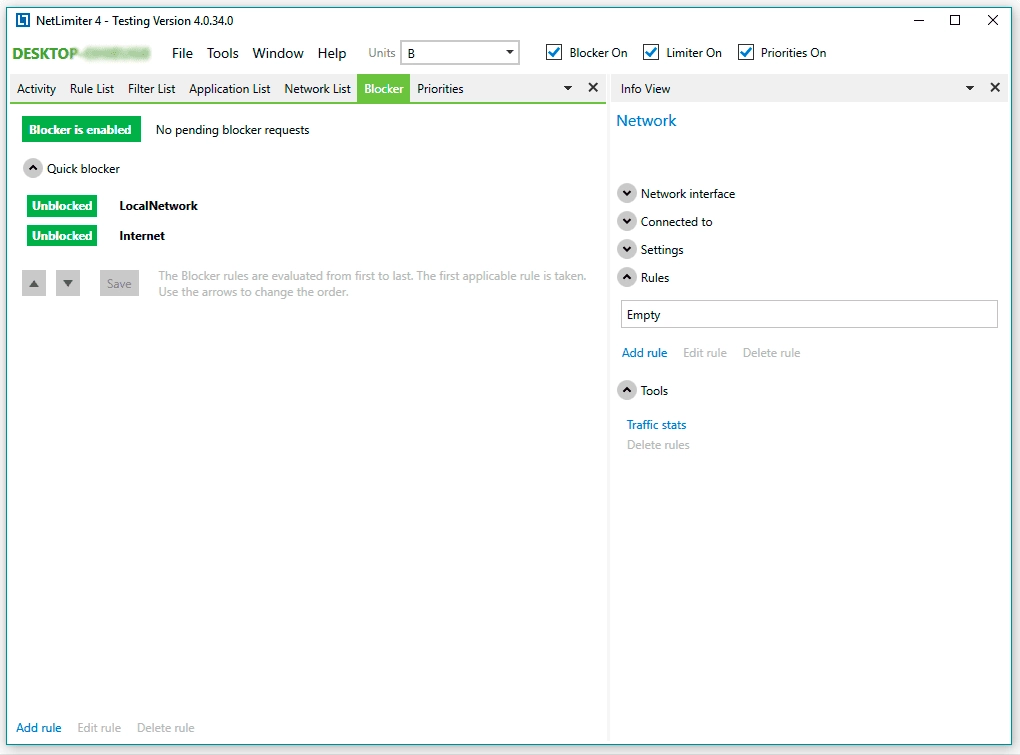This screenshot has width=1020, height=755.
Task: Click Edit rule at bottom of Blocker panel
Action: tap(99, 728)
